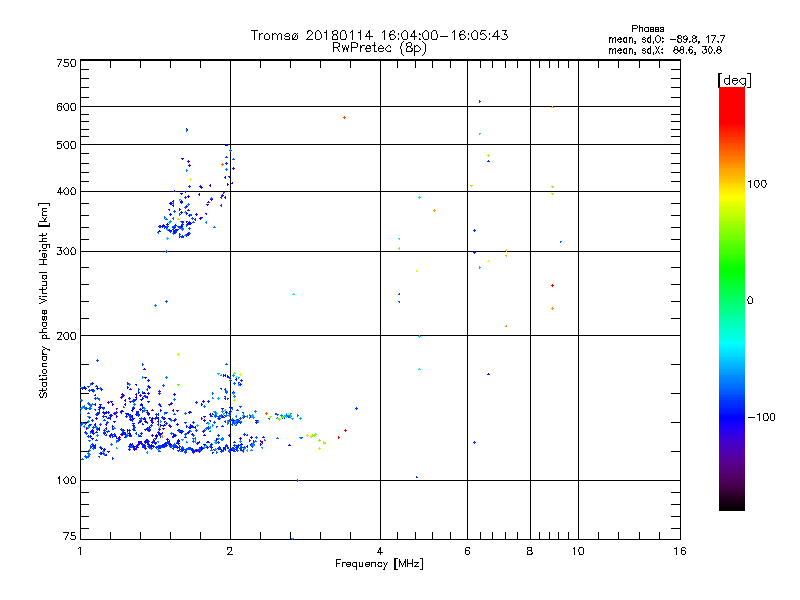
Task: Click the x-axis tick label '10'
Action: tap(578, 551)
